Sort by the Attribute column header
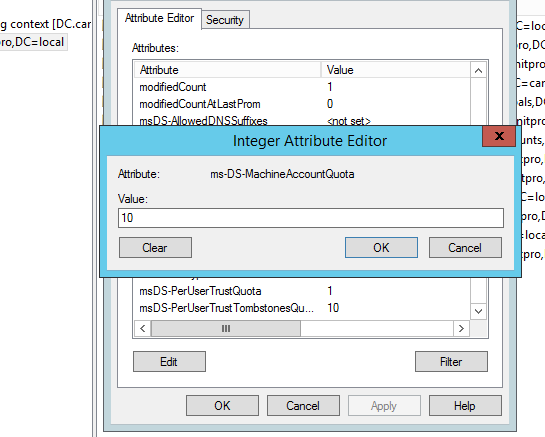Viewport: 545px width, 437px height. 227,70
